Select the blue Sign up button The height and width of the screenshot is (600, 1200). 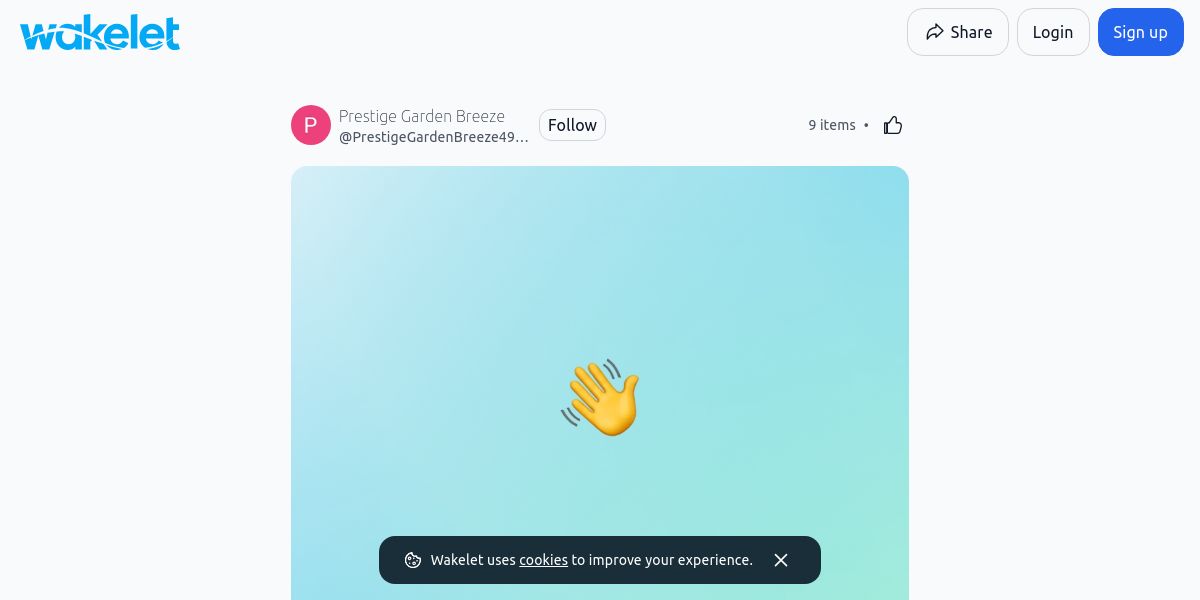(1141, 32)
